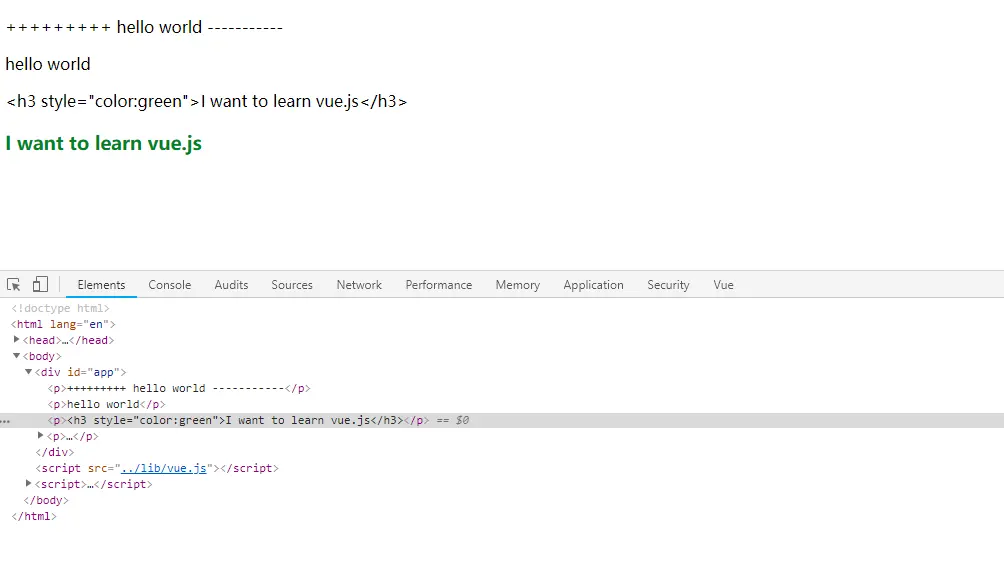Click the plain 'hello world' page paragraph
1004x562 pixels.
(48, 64)
